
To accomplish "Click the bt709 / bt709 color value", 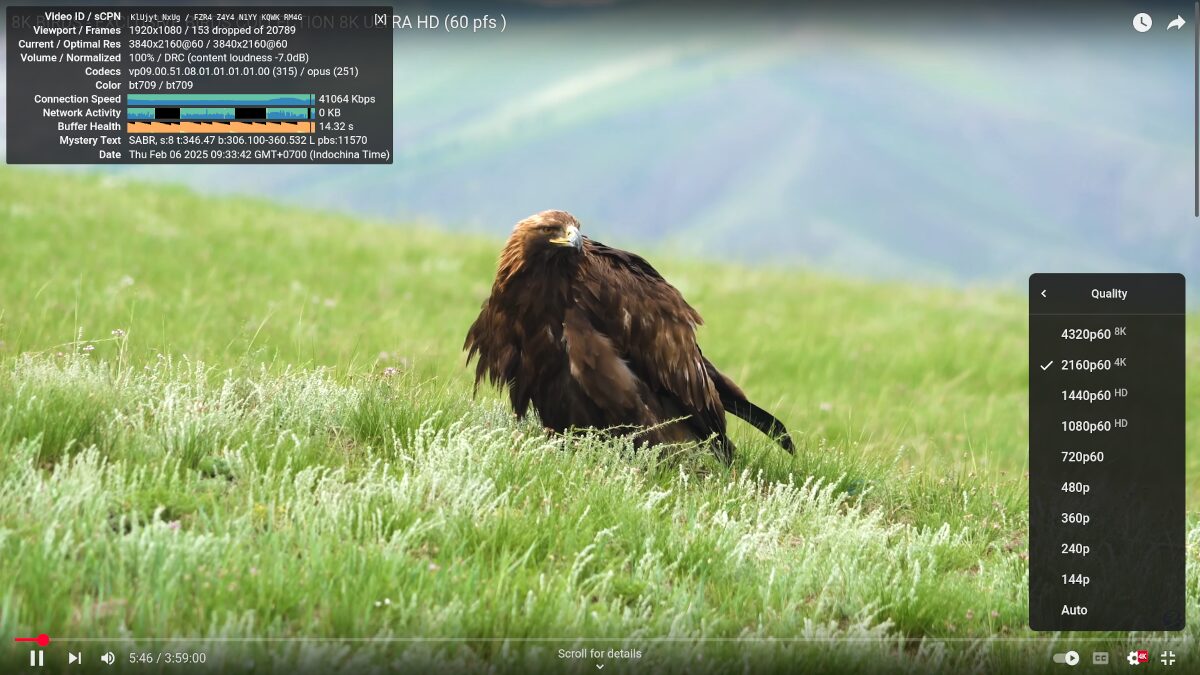I will click(161, 86).
